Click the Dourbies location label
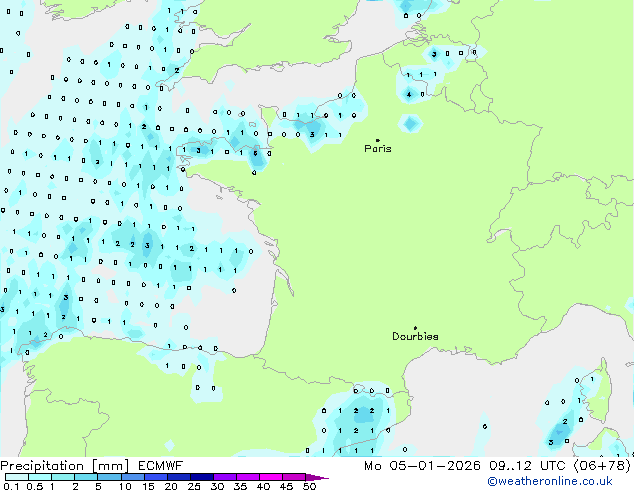The height and width of the screenshot is (490, 634). tap(415, 336)
